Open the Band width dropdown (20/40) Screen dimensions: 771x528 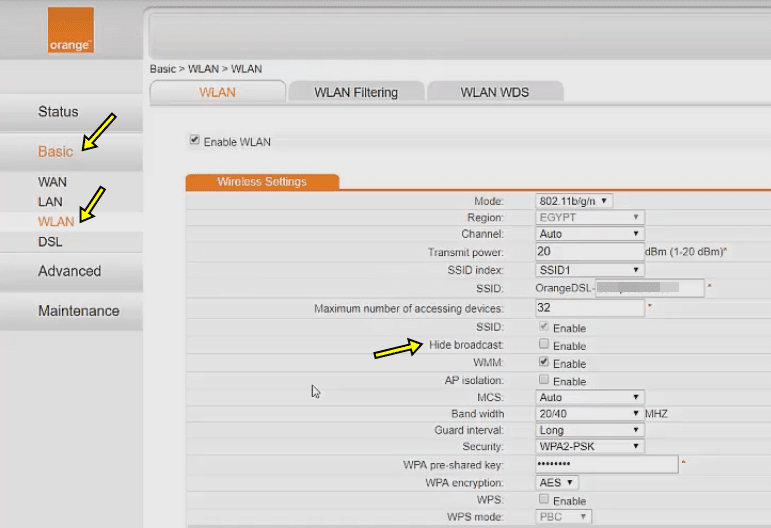click(x=590, y=413)
